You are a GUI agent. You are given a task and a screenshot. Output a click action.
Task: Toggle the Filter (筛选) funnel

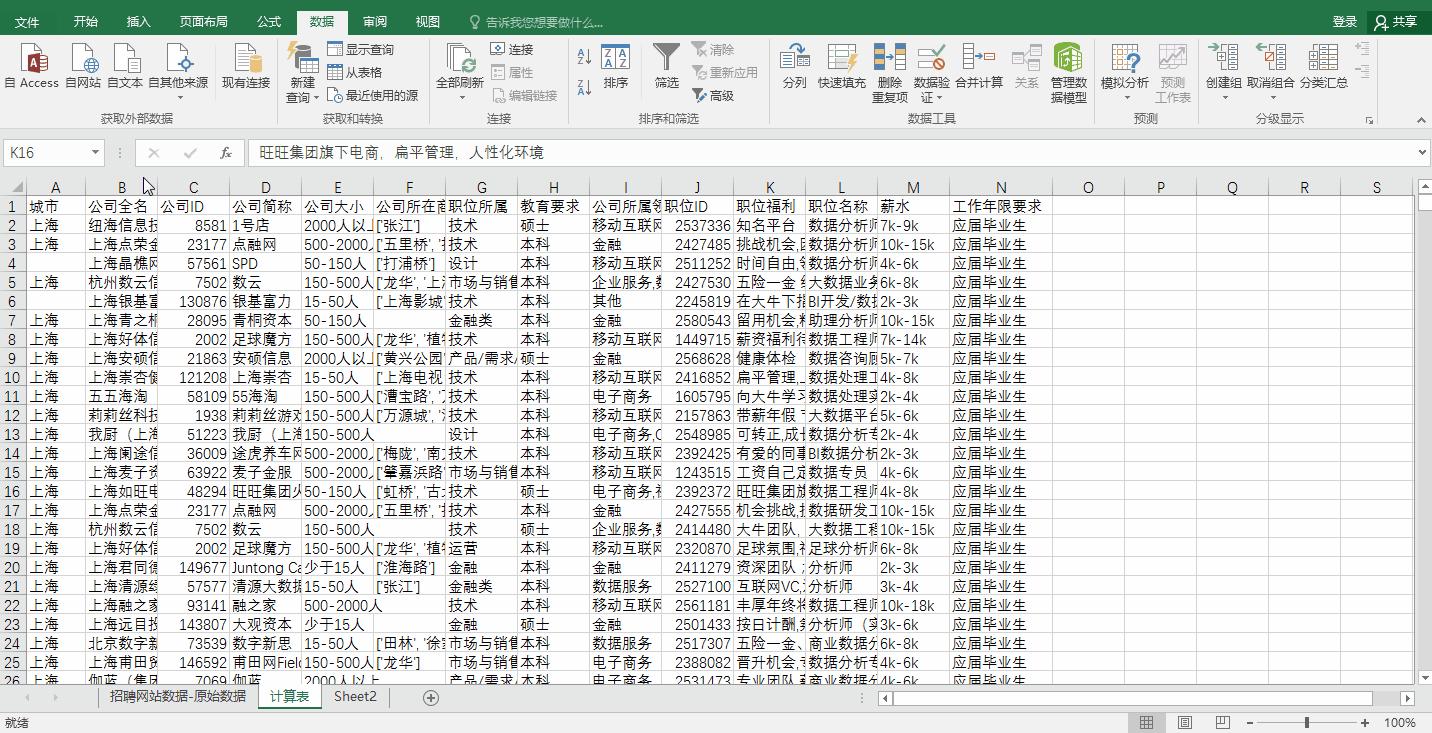[666, 66]
